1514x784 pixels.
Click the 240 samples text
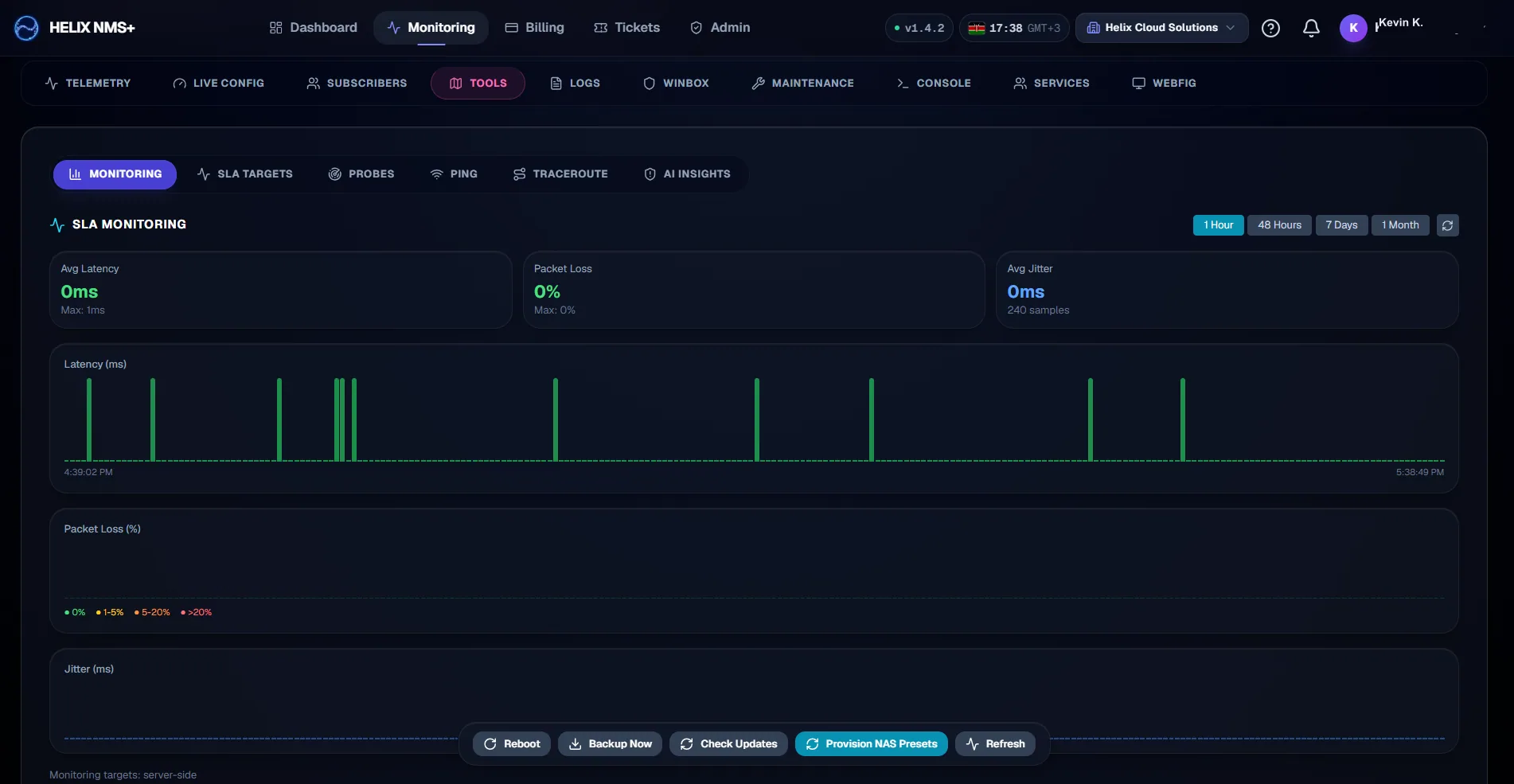click(x=1038, y=310)
